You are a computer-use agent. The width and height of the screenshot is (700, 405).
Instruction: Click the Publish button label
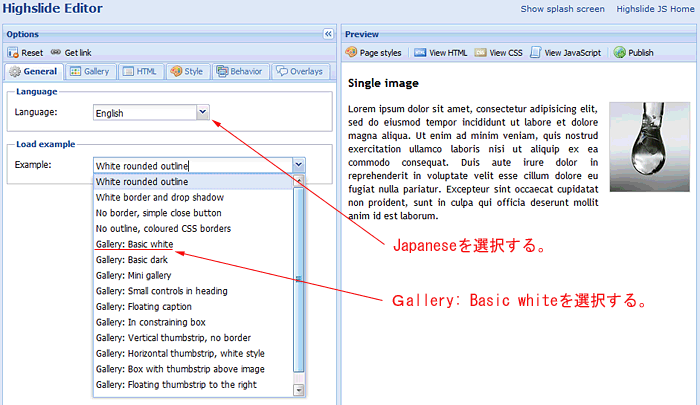point(641,53)
